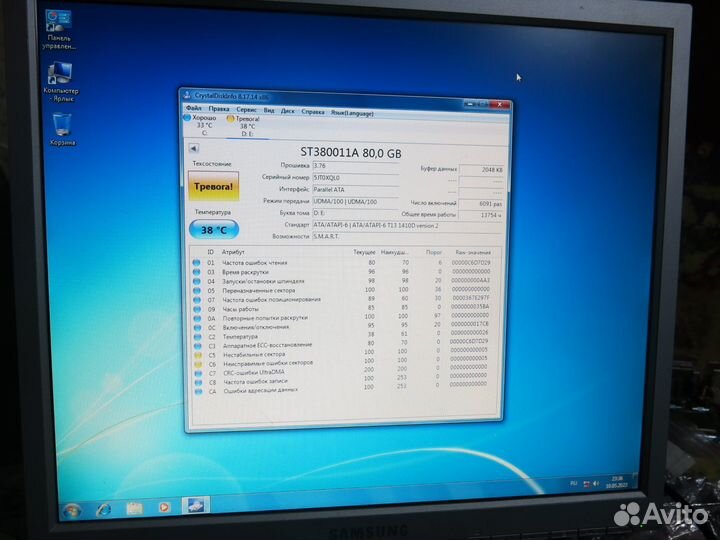Select the Хорошо 33 °C disk C: tab
Screen dimensions: 720x540
click(201, 125)
